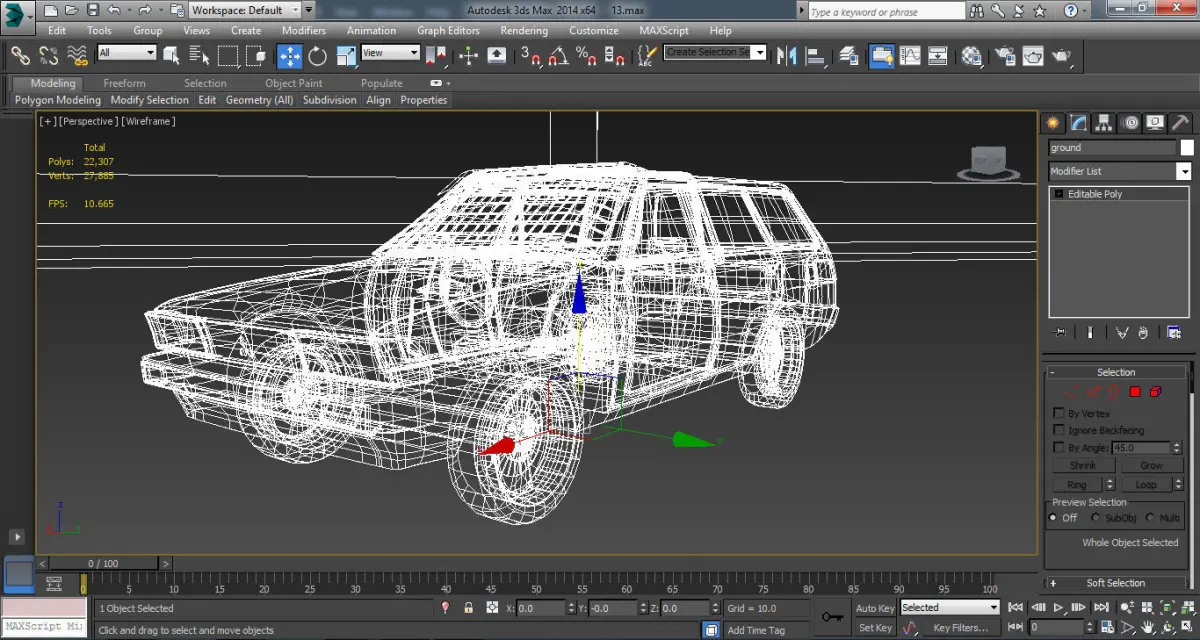Click the Unlink Selection tool
Screen dimensions: 1200x640
(x=48, y=55)
